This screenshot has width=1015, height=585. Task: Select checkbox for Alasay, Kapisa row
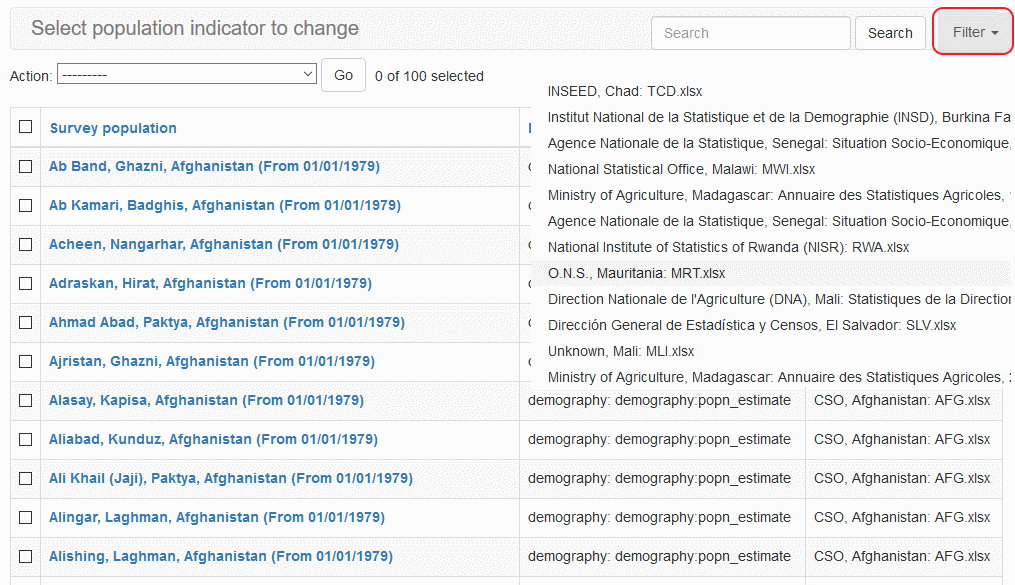(26, 400)
